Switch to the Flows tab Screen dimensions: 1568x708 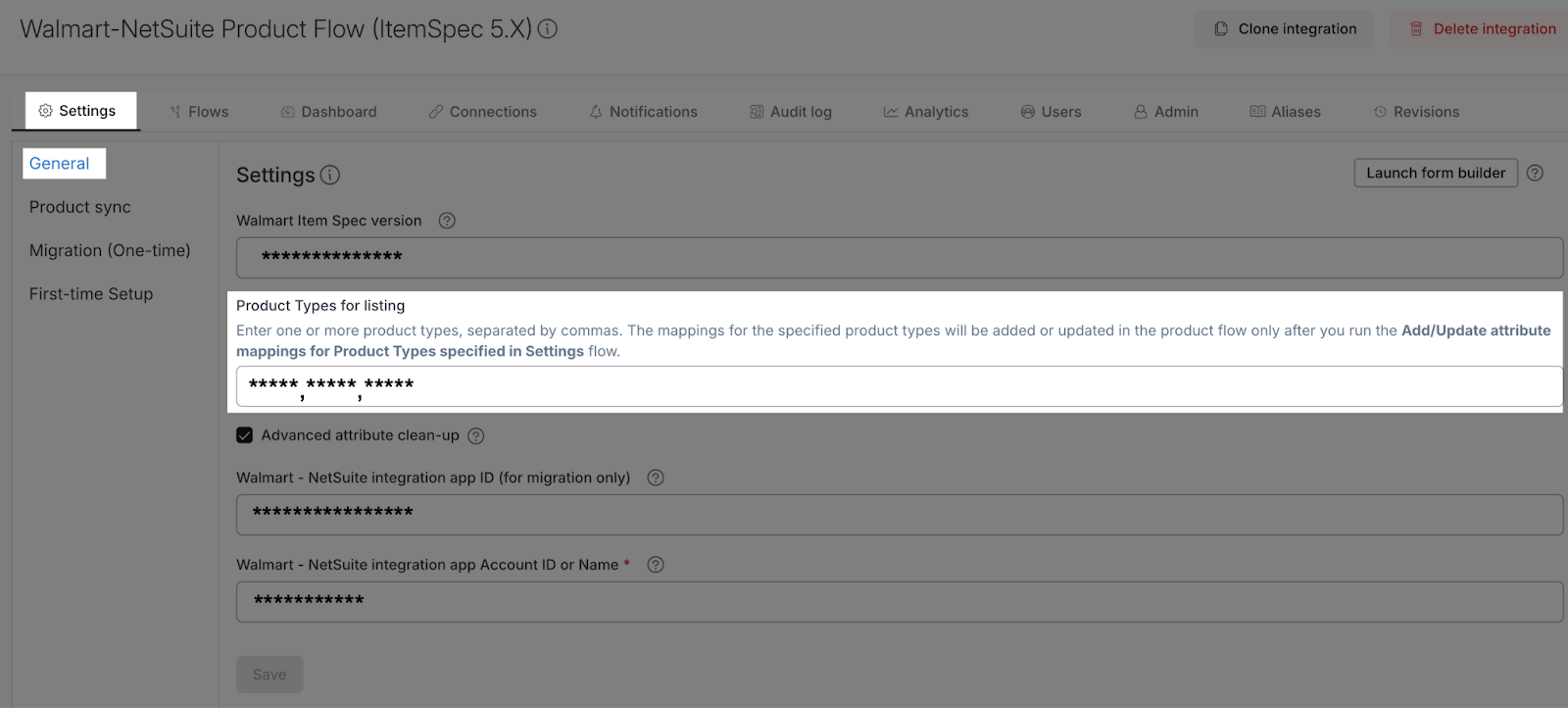(199, 112)
